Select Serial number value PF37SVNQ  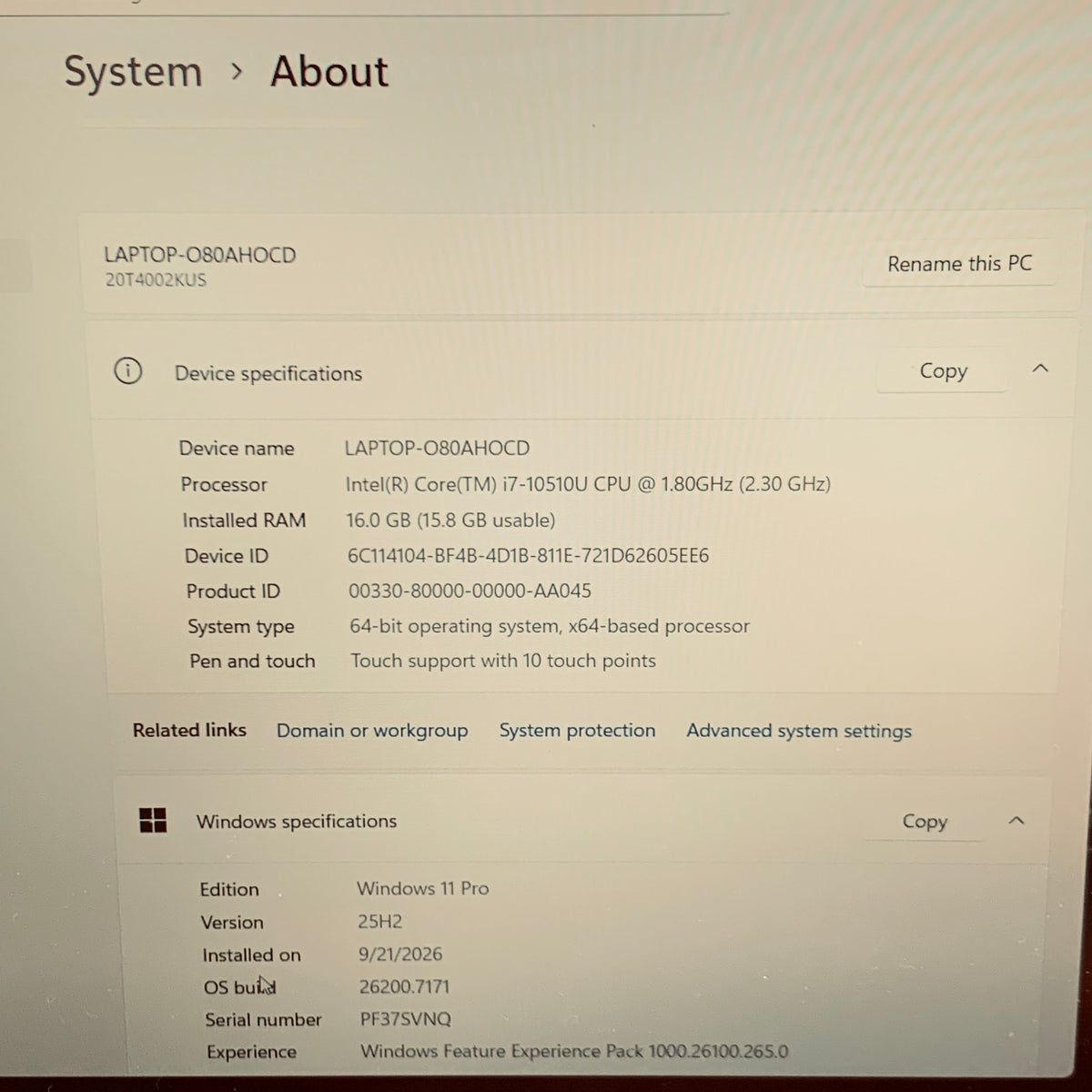(406, 1019)
